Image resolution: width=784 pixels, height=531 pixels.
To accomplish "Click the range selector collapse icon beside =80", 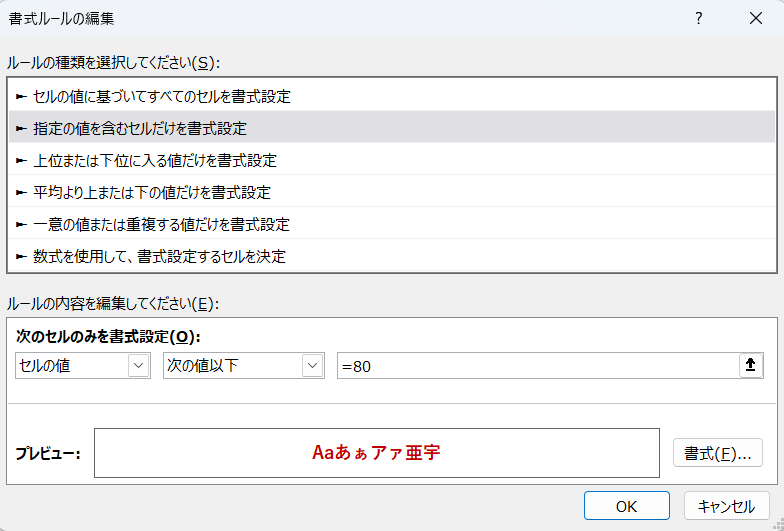I will (x=751, y=366).
